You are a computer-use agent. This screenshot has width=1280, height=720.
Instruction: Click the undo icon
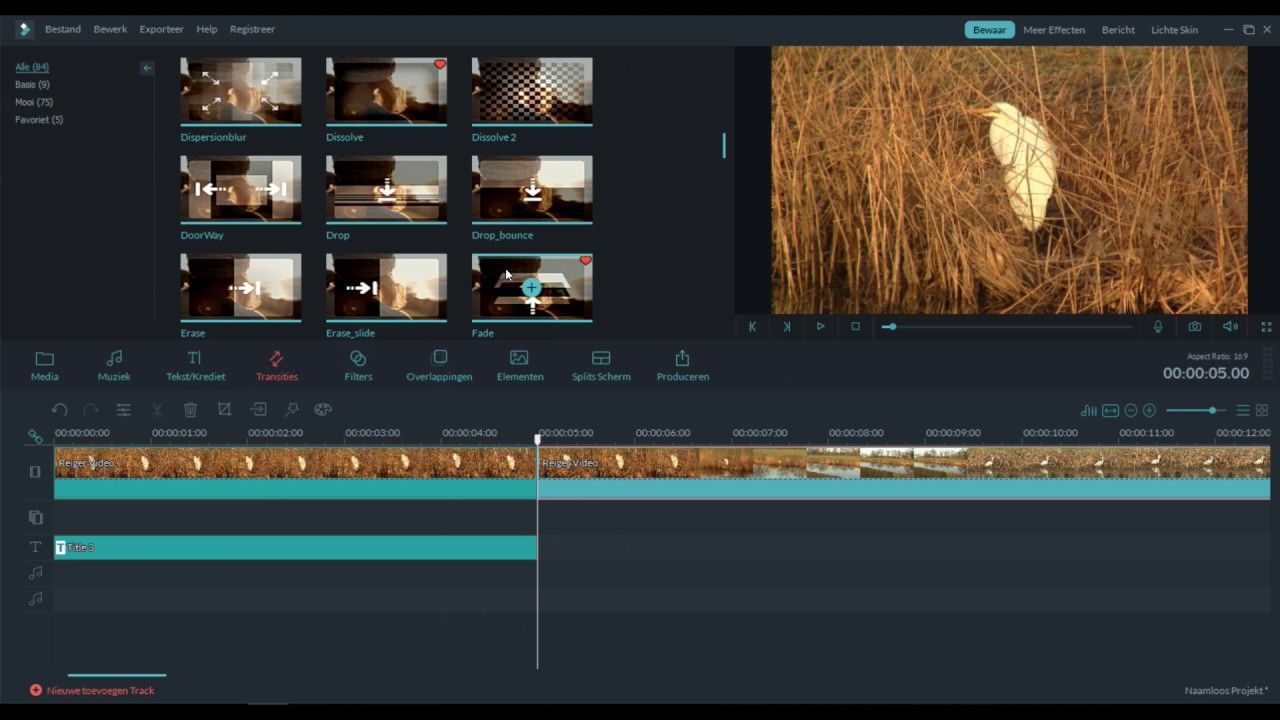click(x=60, y=409)
